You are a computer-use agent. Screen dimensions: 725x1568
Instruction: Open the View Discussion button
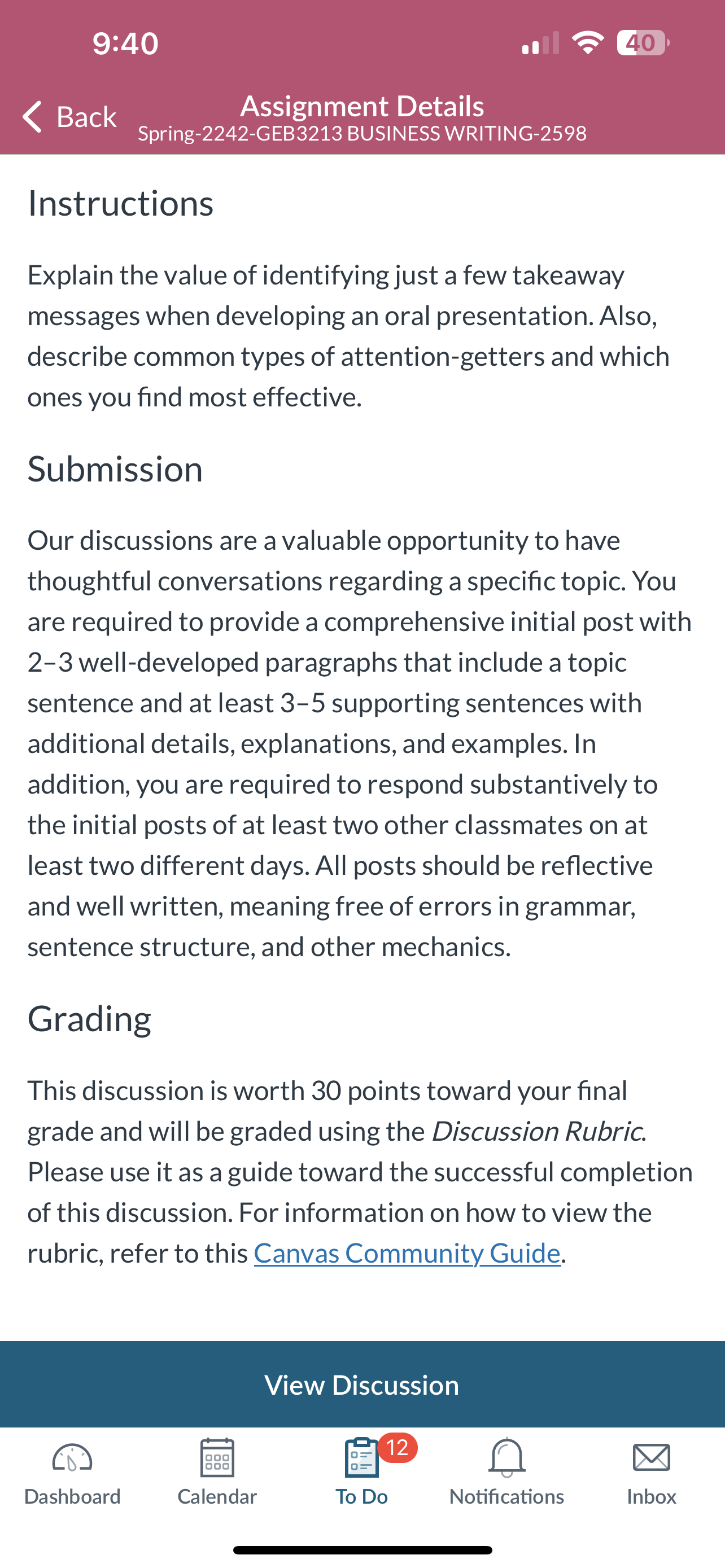point(362,1384)
